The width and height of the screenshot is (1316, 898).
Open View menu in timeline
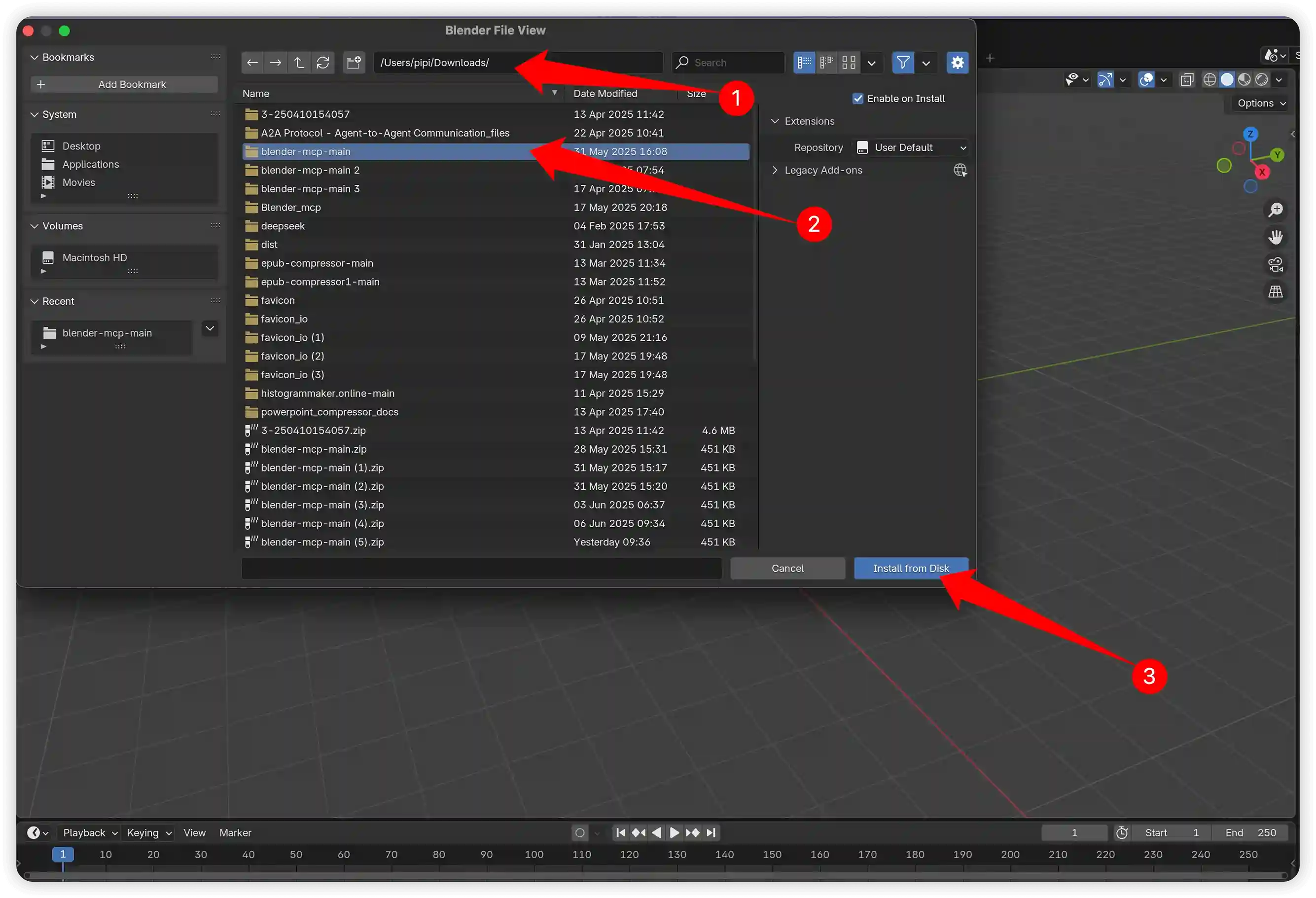click(194, 833)
